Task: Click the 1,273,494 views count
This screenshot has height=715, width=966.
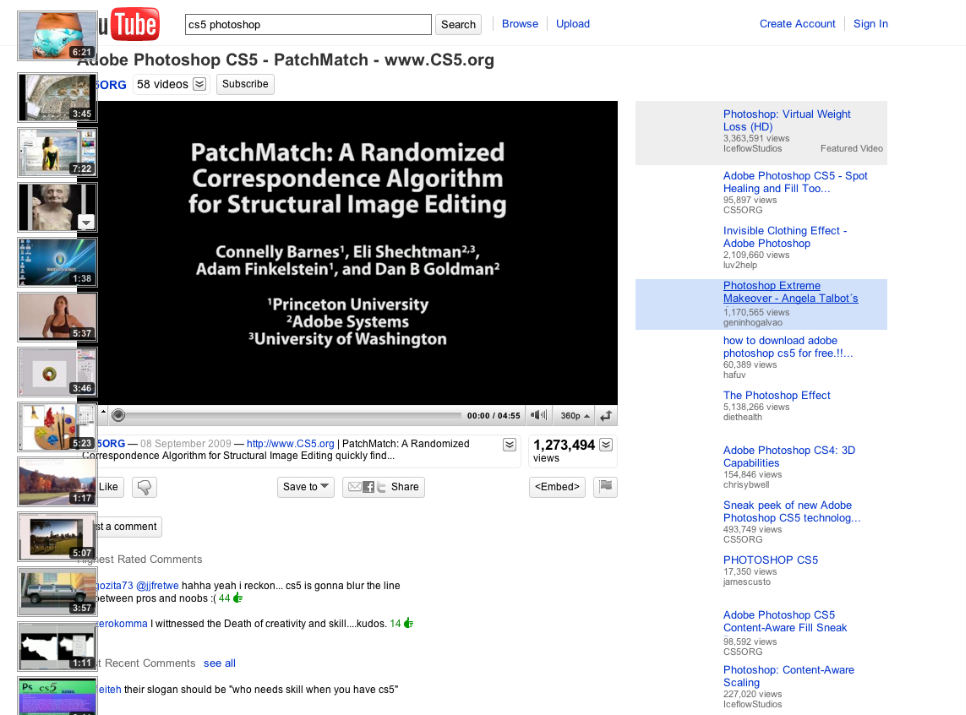Action: coord(564,445)
